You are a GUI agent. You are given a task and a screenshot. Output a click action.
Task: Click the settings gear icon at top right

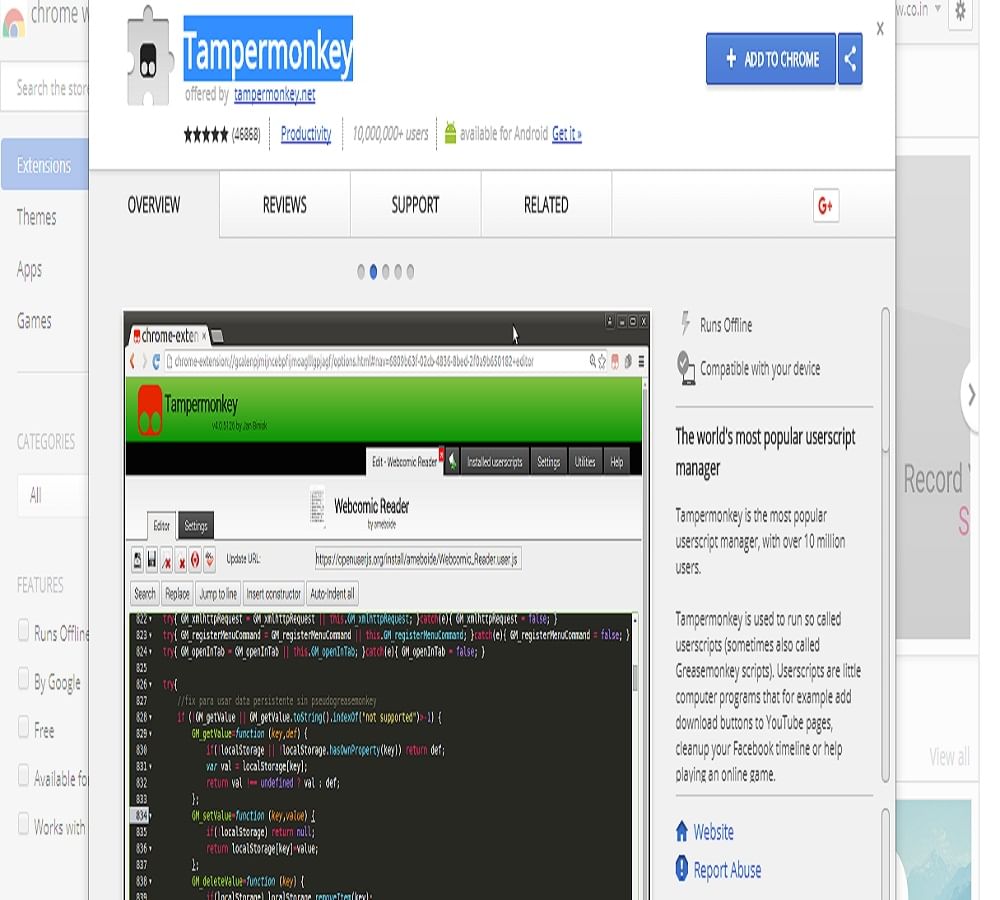click(961, 11)
